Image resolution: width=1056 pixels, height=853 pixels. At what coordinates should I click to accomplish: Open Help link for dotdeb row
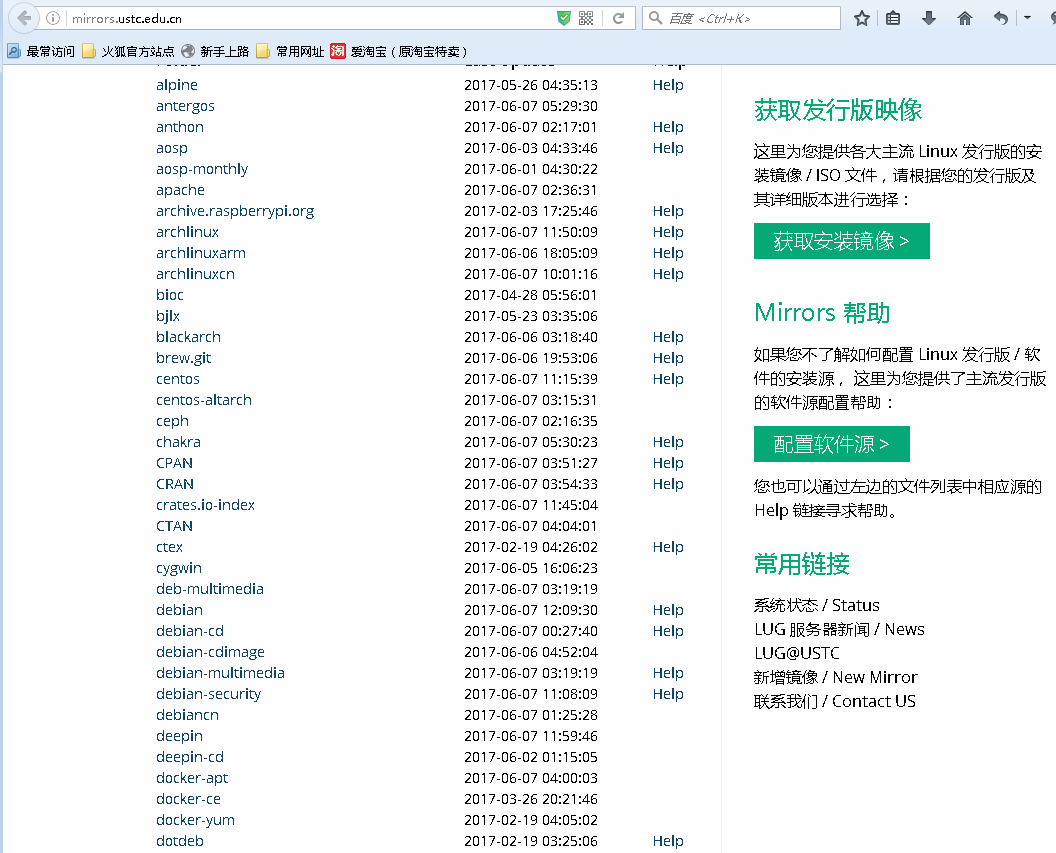(x=667, y=841)
